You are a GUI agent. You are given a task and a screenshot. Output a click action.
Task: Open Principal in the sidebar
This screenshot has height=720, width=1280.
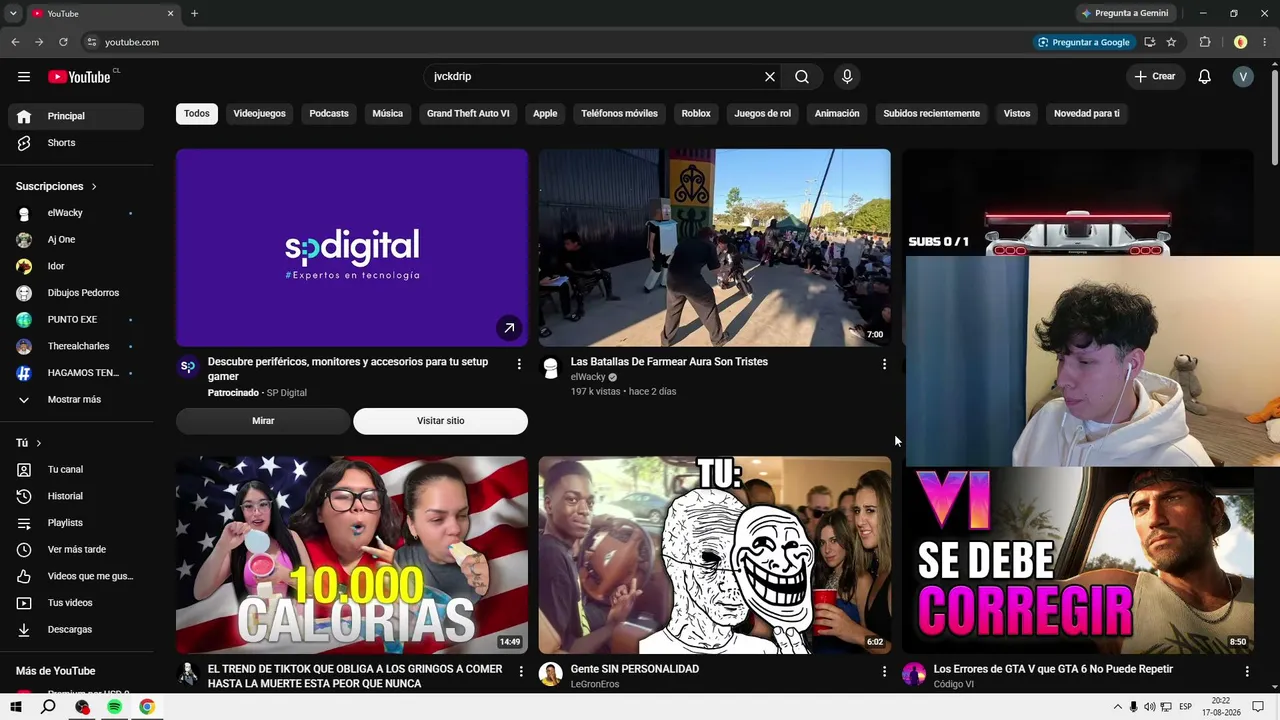(76, 116)
